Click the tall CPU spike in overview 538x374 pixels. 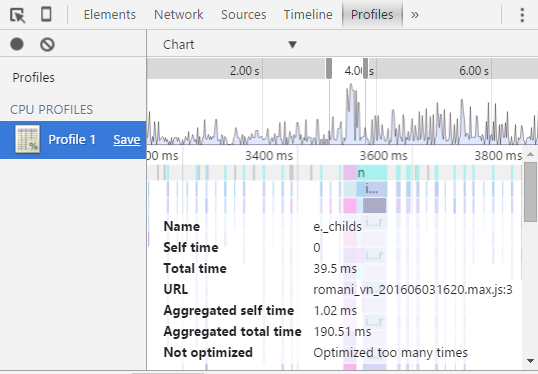(x=351, y=113)
